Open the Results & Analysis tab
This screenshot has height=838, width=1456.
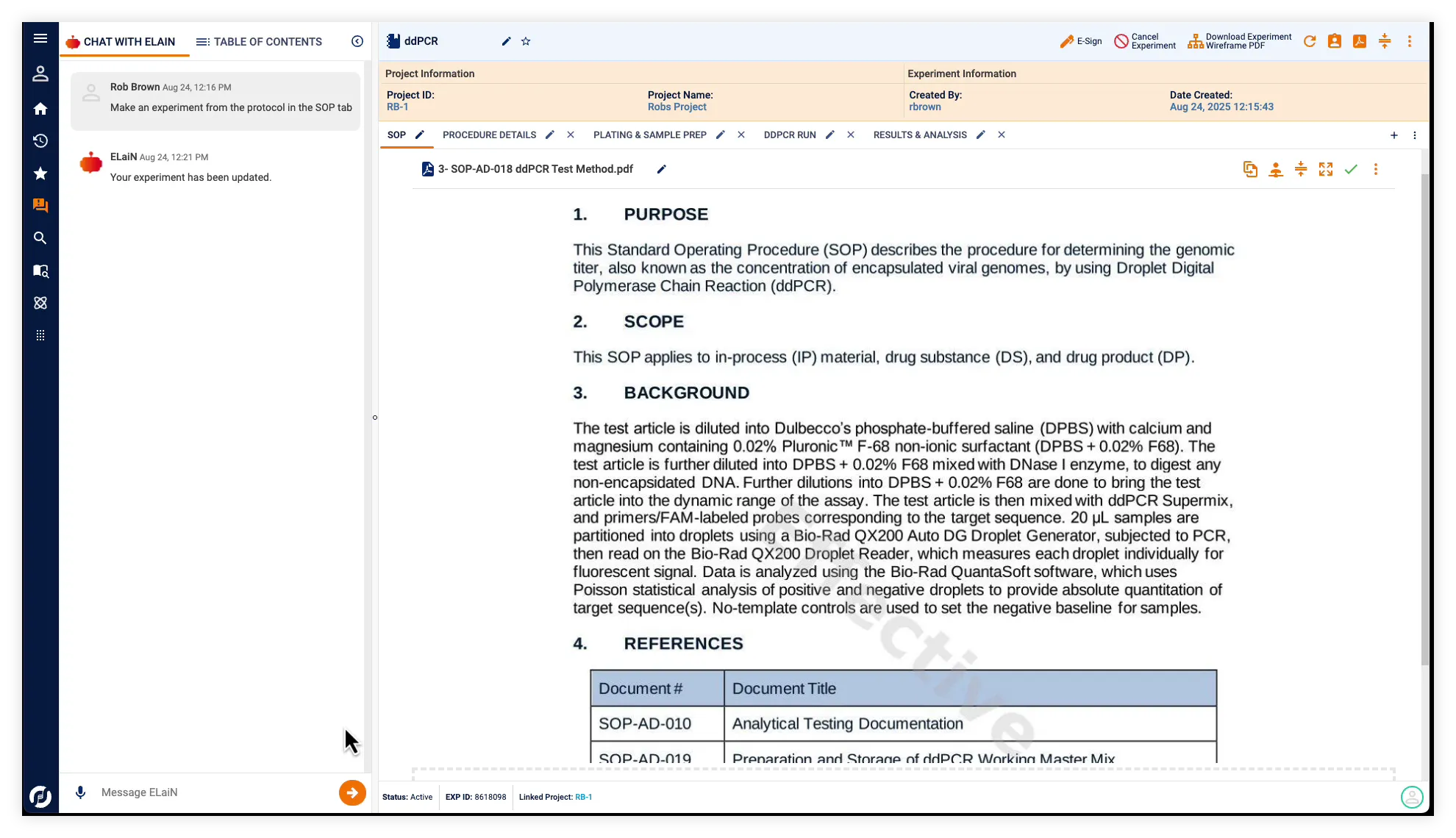[920, 135]
